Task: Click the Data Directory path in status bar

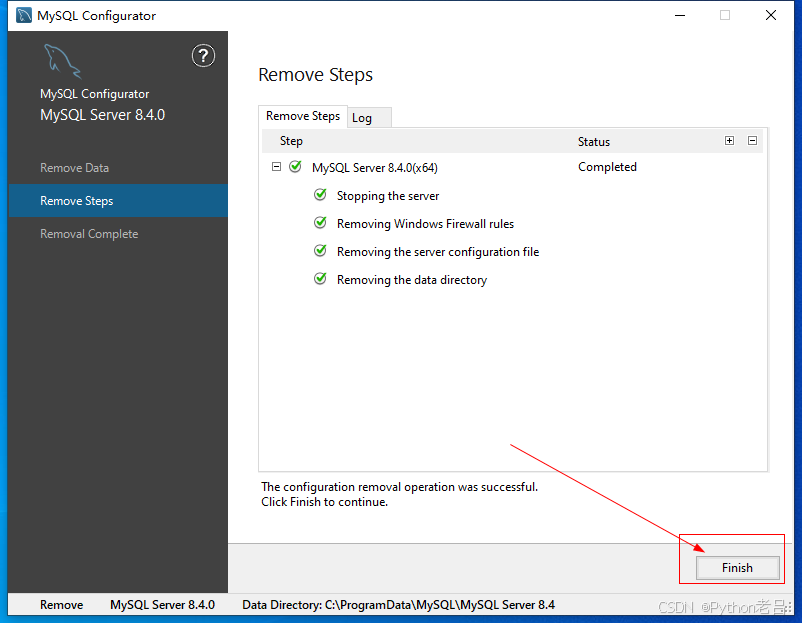Action: point(398,605)
